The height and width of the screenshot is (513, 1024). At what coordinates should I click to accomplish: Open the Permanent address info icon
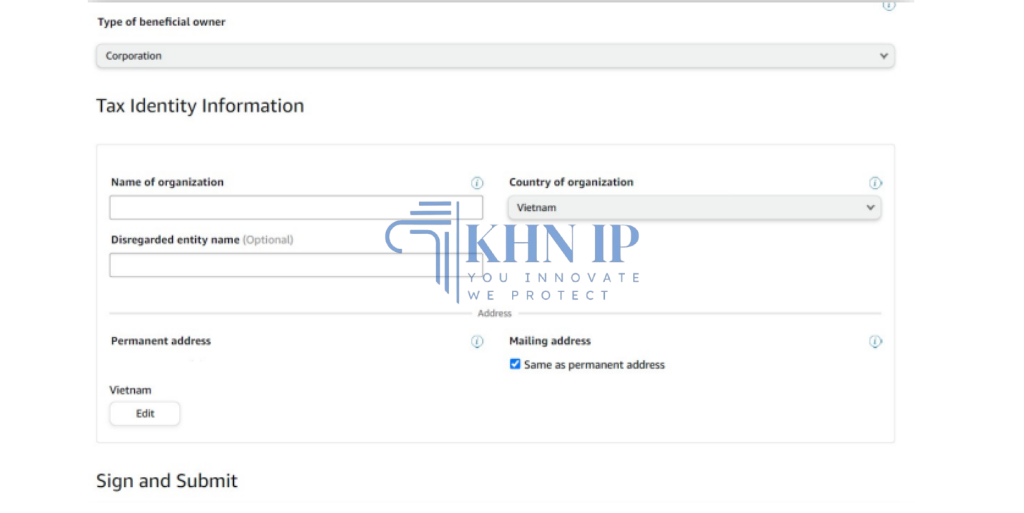click(x=477, y=342)
